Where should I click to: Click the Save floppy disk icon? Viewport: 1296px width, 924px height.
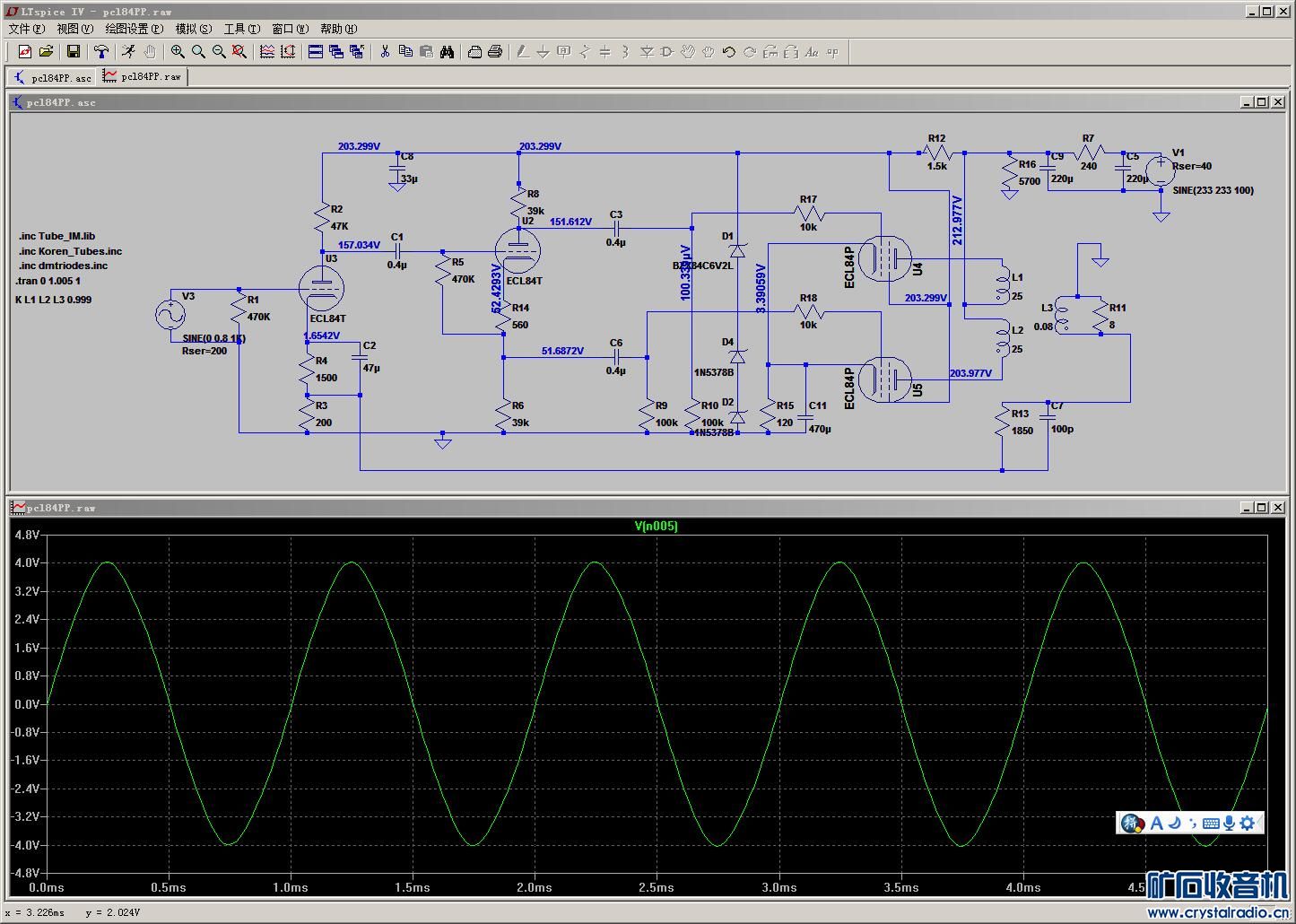pos(74,52)
